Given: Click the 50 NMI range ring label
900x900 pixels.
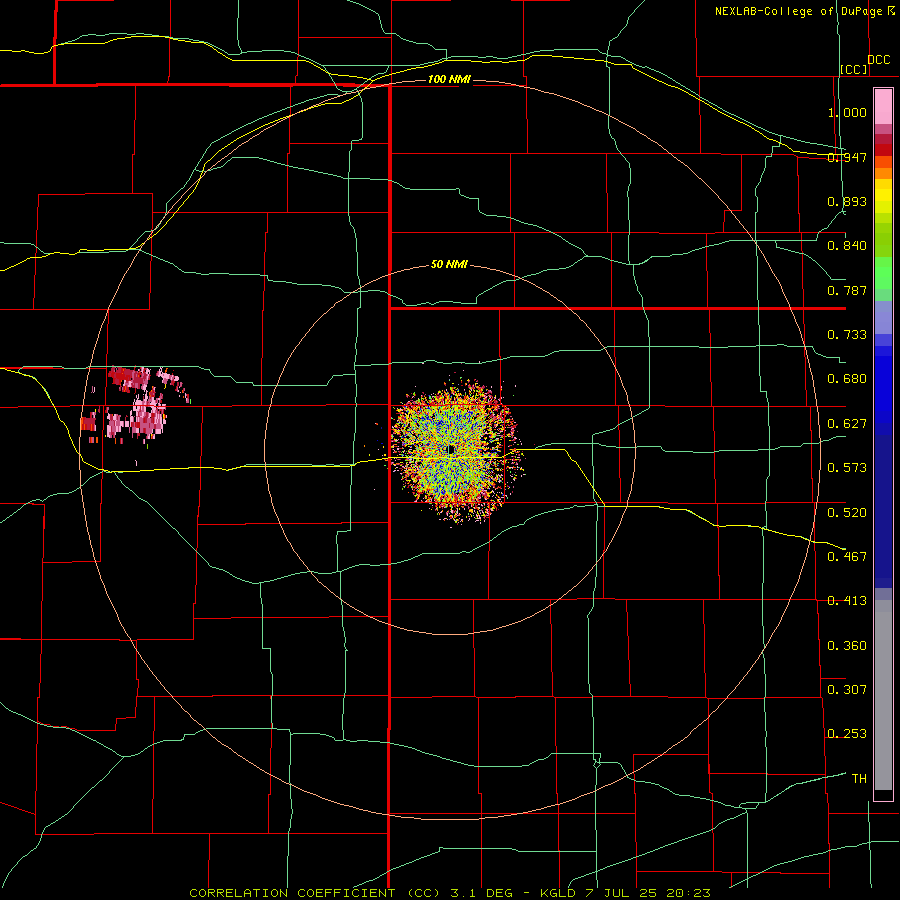Looking at the screenshot, I should (449, 264).
